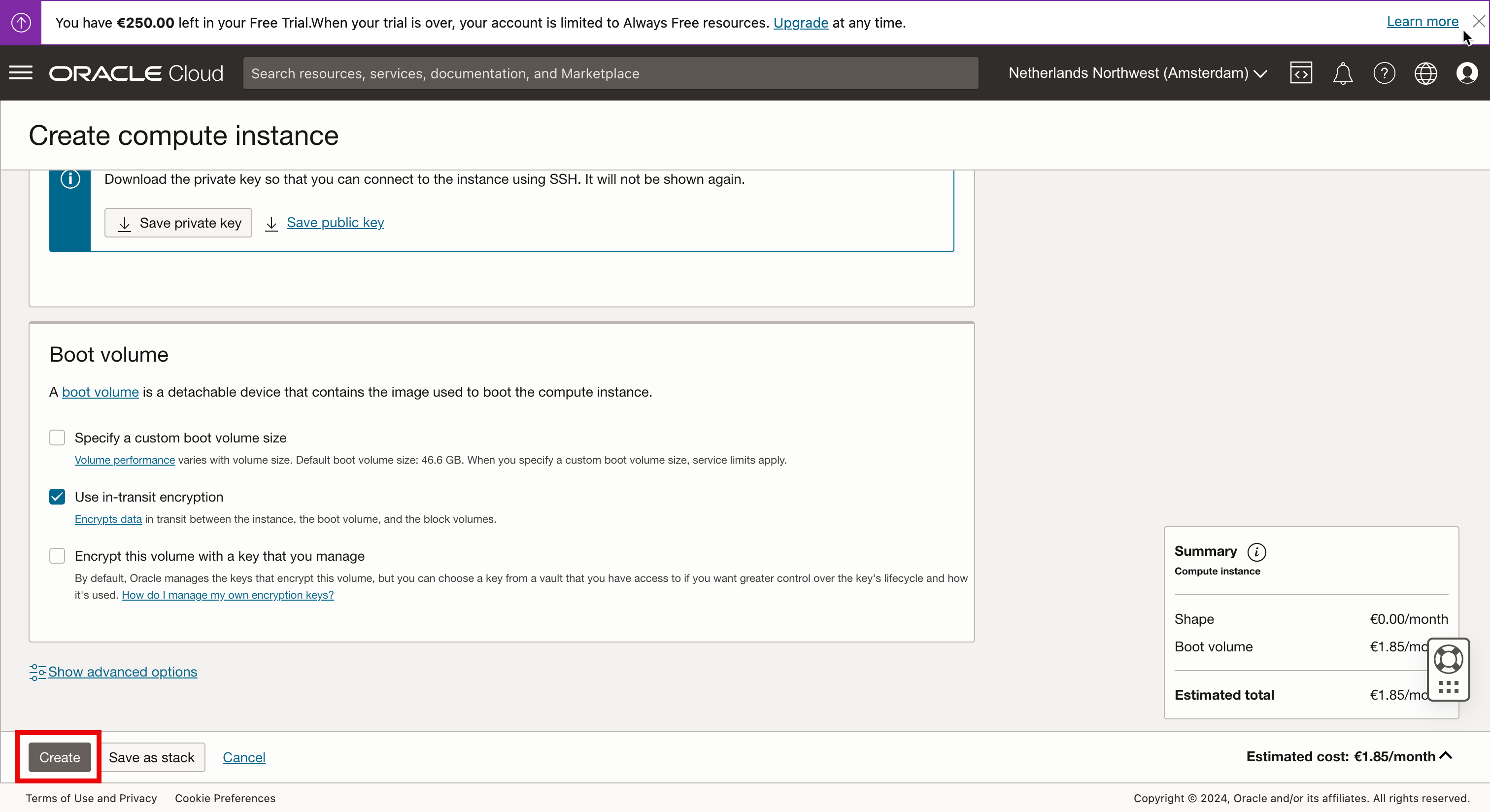
Task: Expand Show advanced options
Action: pyautogui.click(x=122, y=672)
